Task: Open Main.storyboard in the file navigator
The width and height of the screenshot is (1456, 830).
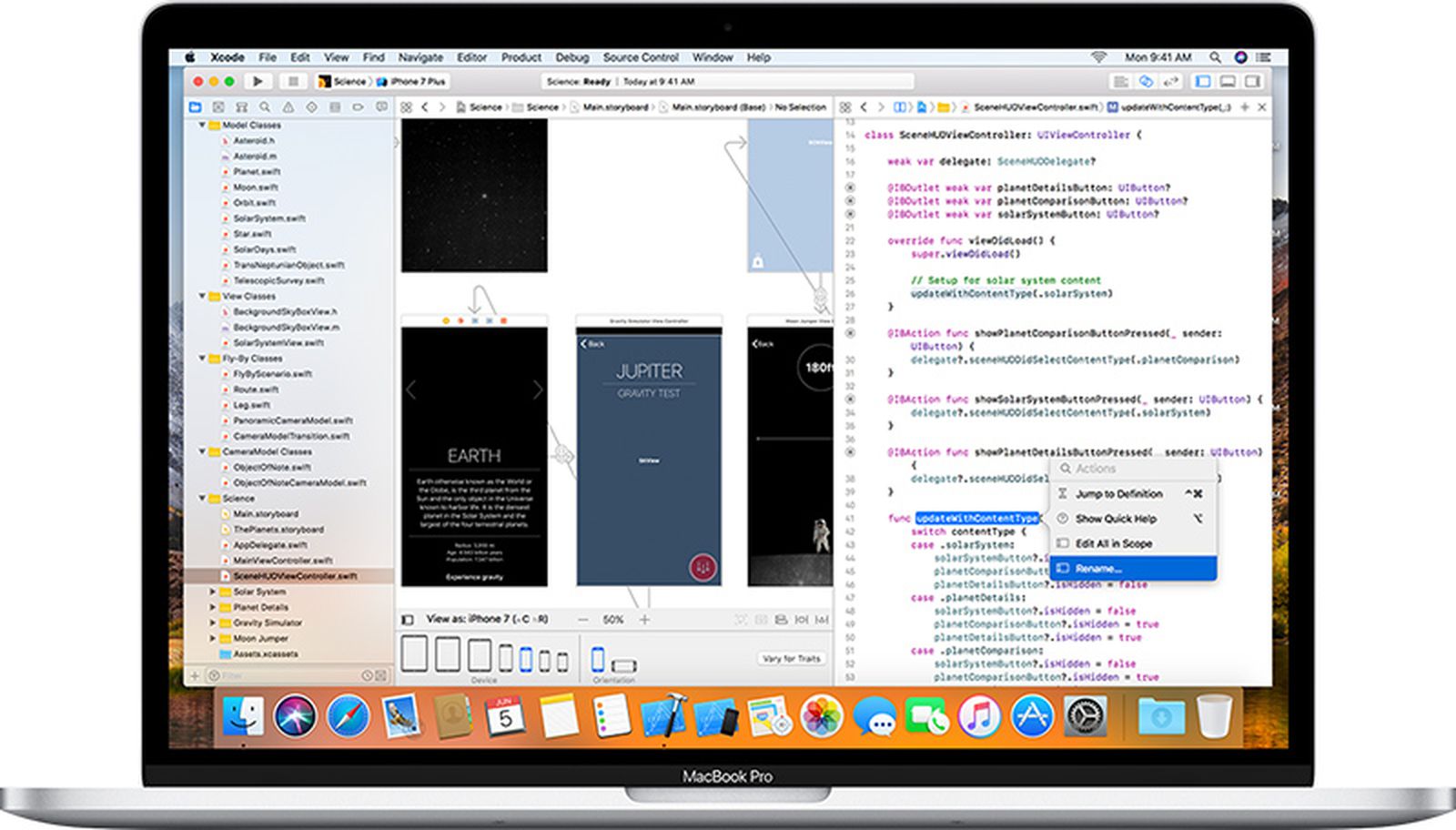Action: point(265,514)
